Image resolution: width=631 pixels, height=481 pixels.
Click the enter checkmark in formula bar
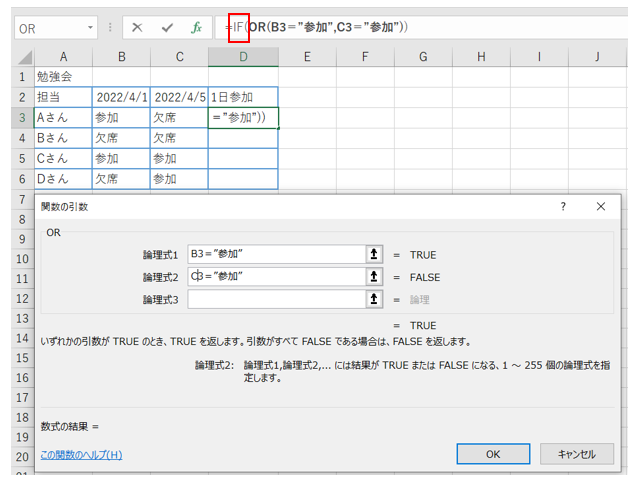coord(166,28)
